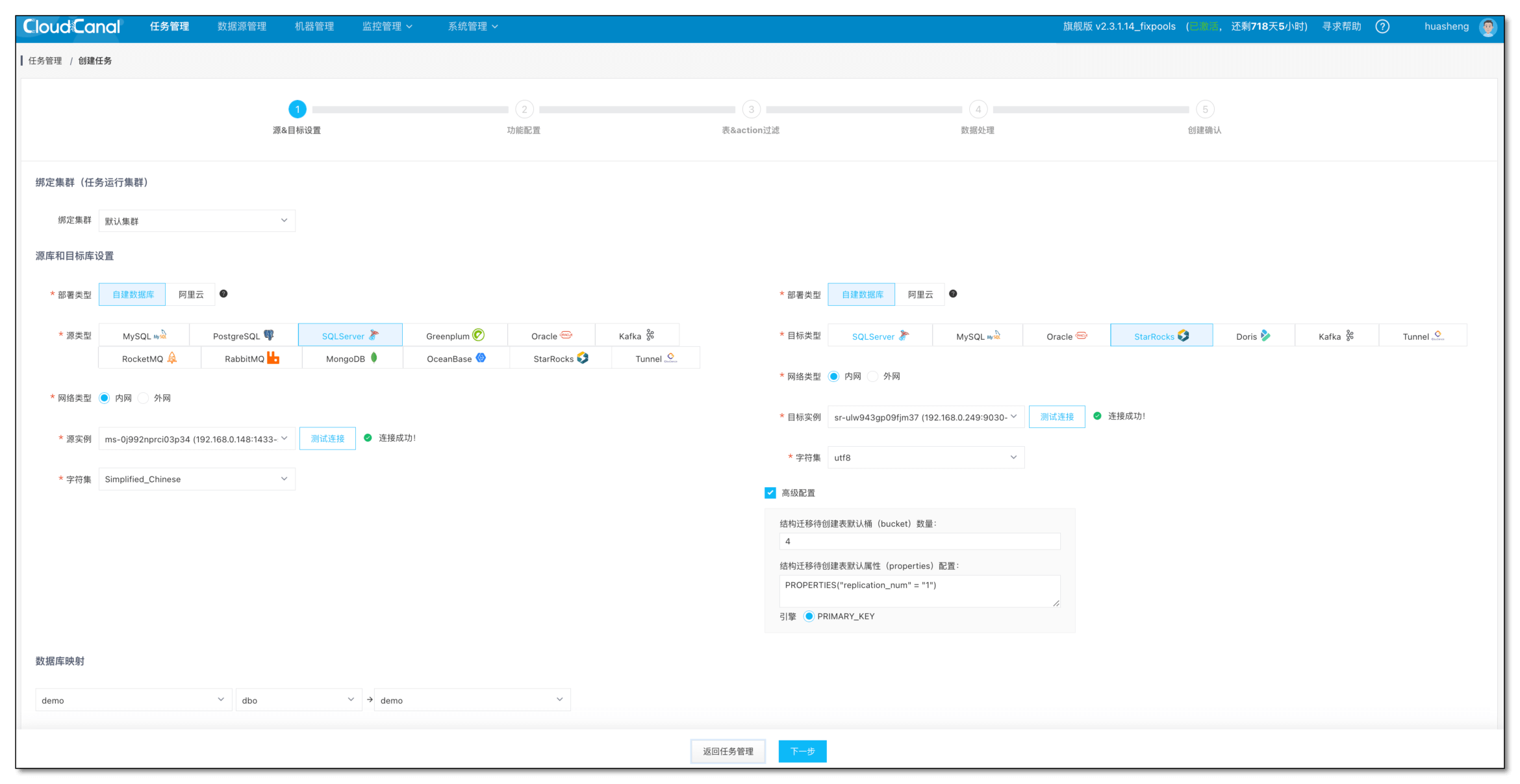1520x784 pixels.
Task: Select PRIMARY_KEY engine radio button
Action: tap(809, 616)
